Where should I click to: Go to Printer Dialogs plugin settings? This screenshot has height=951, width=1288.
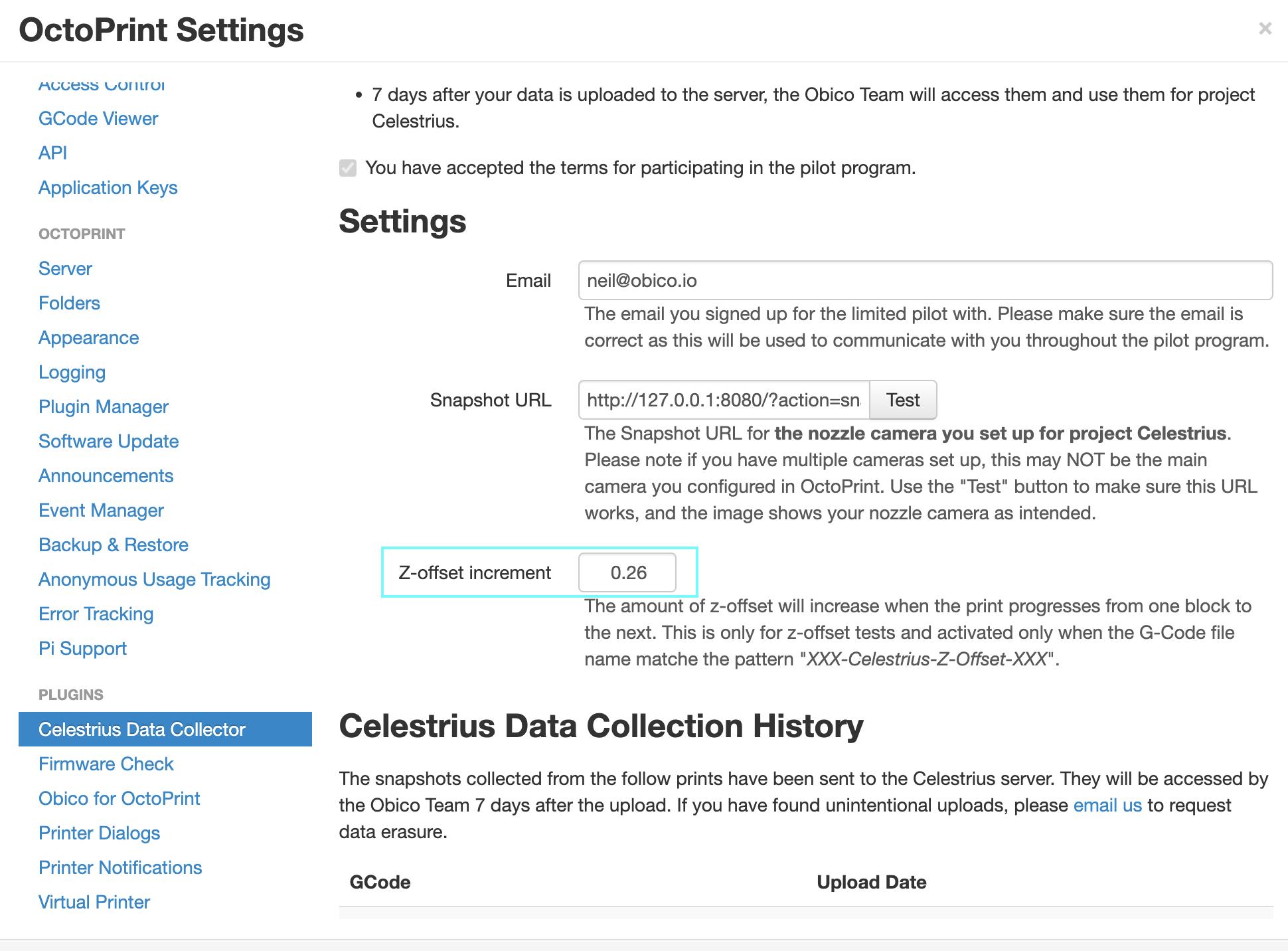click(100, 833)
